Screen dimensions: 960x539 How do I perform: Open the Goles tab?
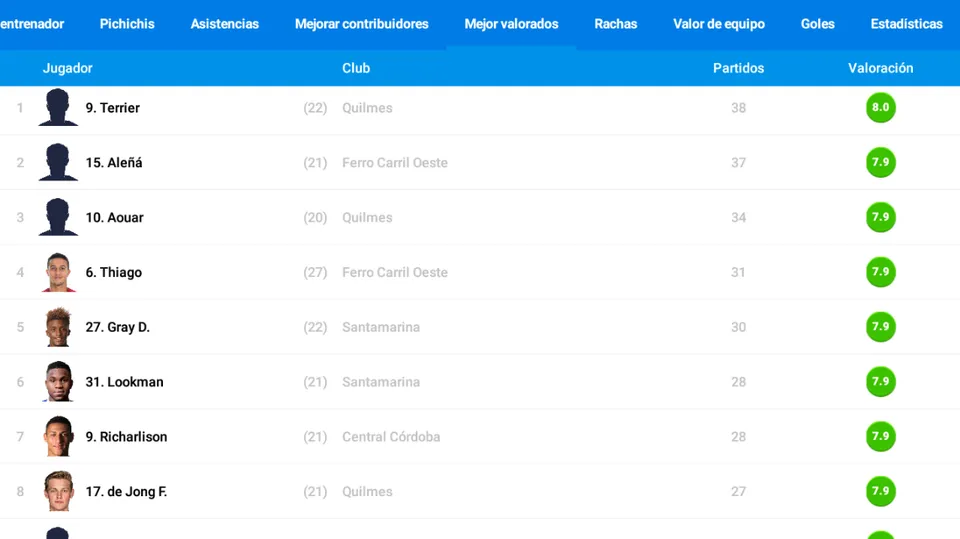(818, 24)
